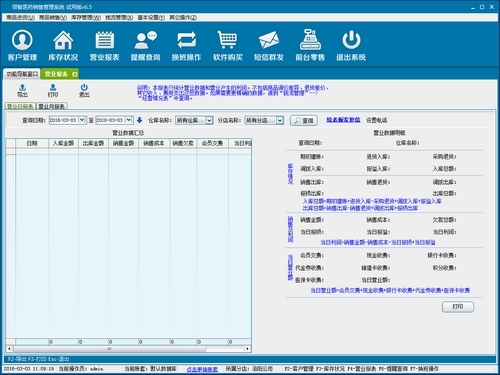This screenshot has width=500, height=375.
Task: Click 销售成本 column header
Action: (x=154, y=143)
